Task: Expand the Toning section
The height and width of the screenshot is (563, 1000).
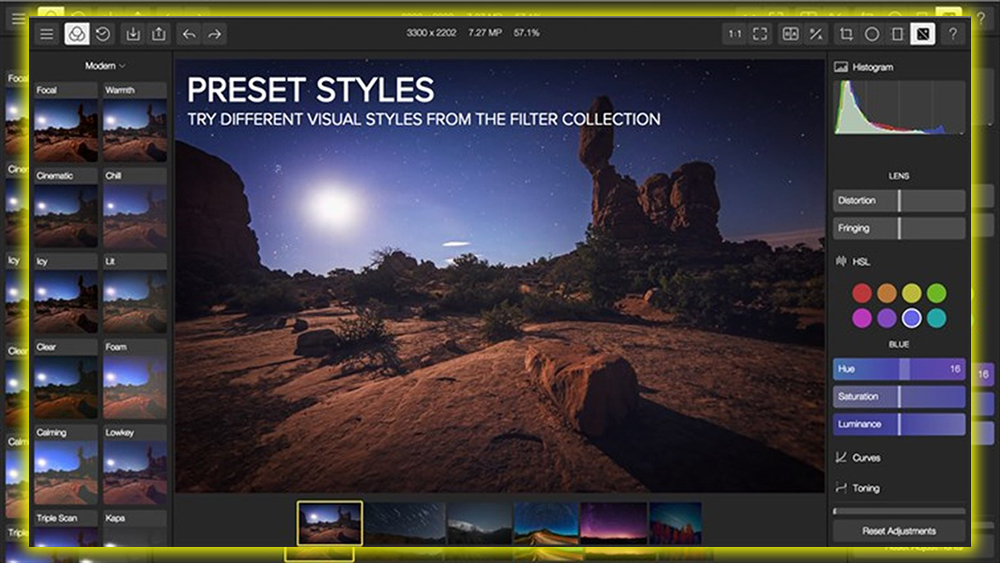Action: coord(865,488)
